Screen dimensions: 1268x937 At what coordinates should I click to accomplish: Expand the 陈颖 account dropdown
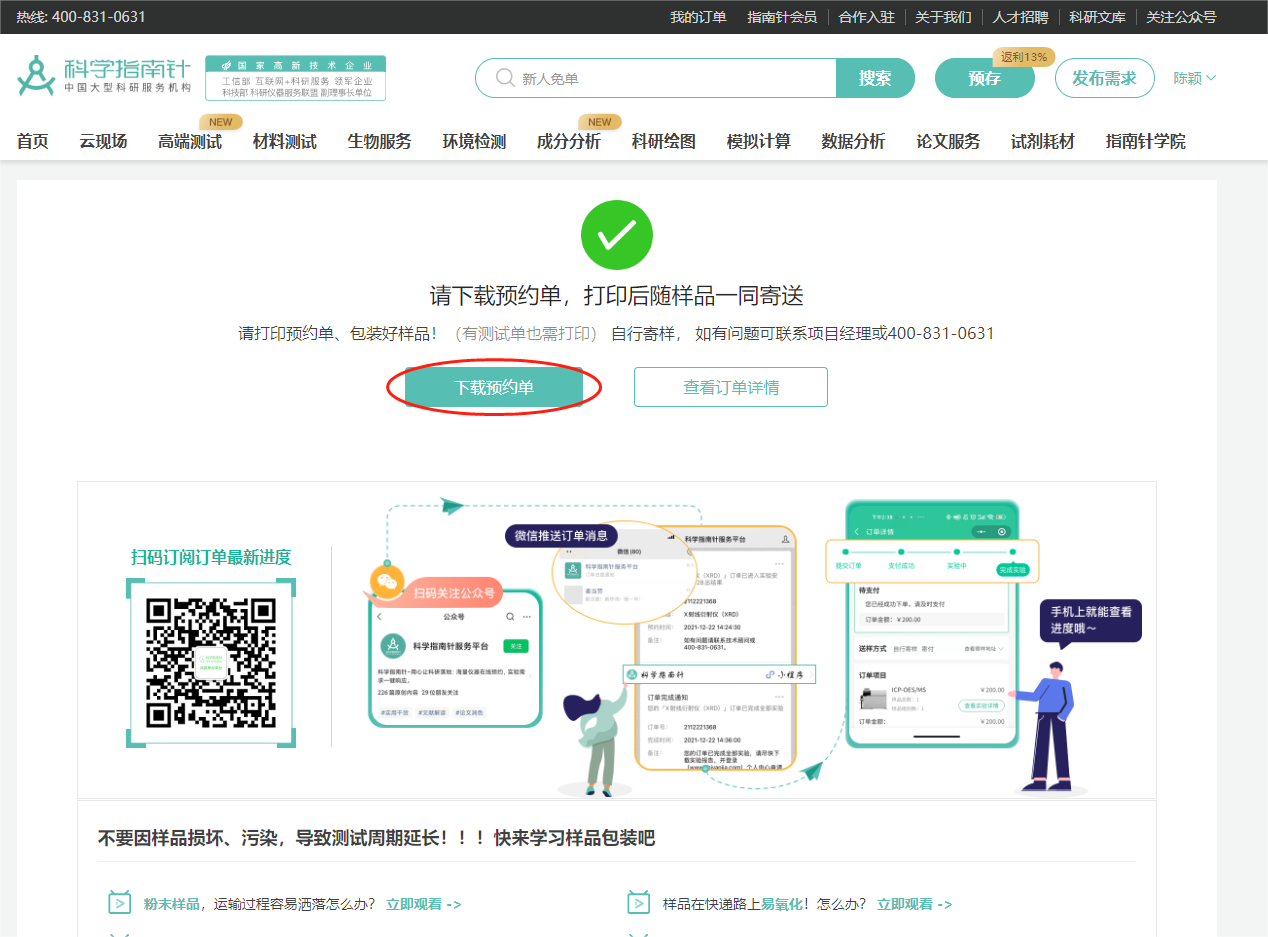pyautogui.click(x=1191, y=77)
